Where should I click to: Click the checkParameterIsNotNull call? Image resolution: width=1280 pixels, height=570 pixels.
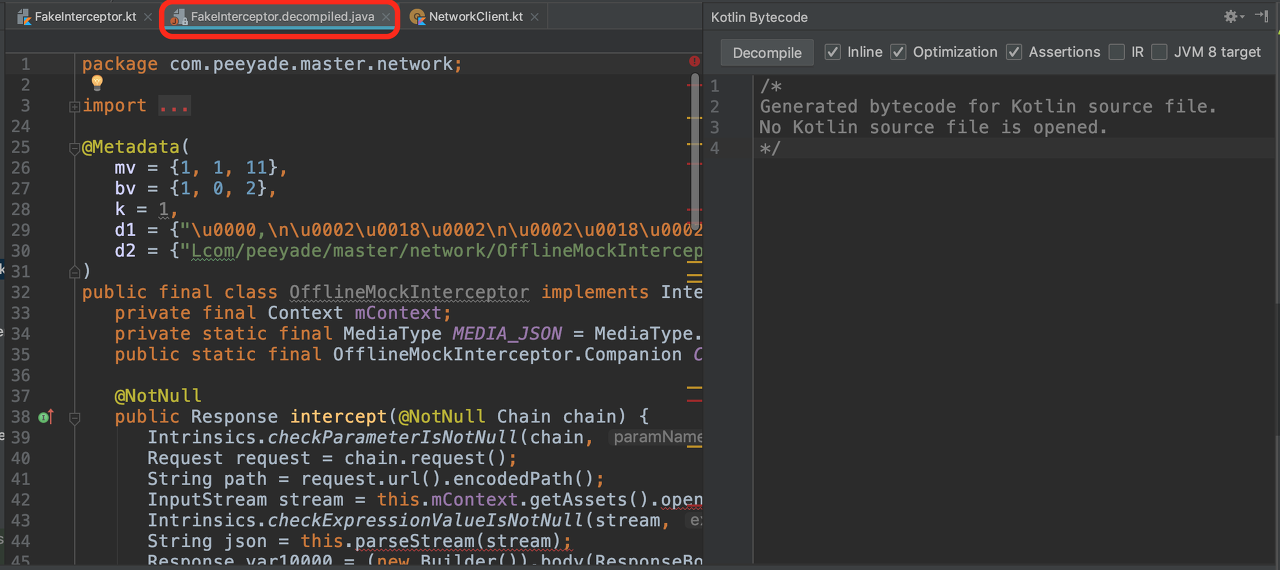392,438
